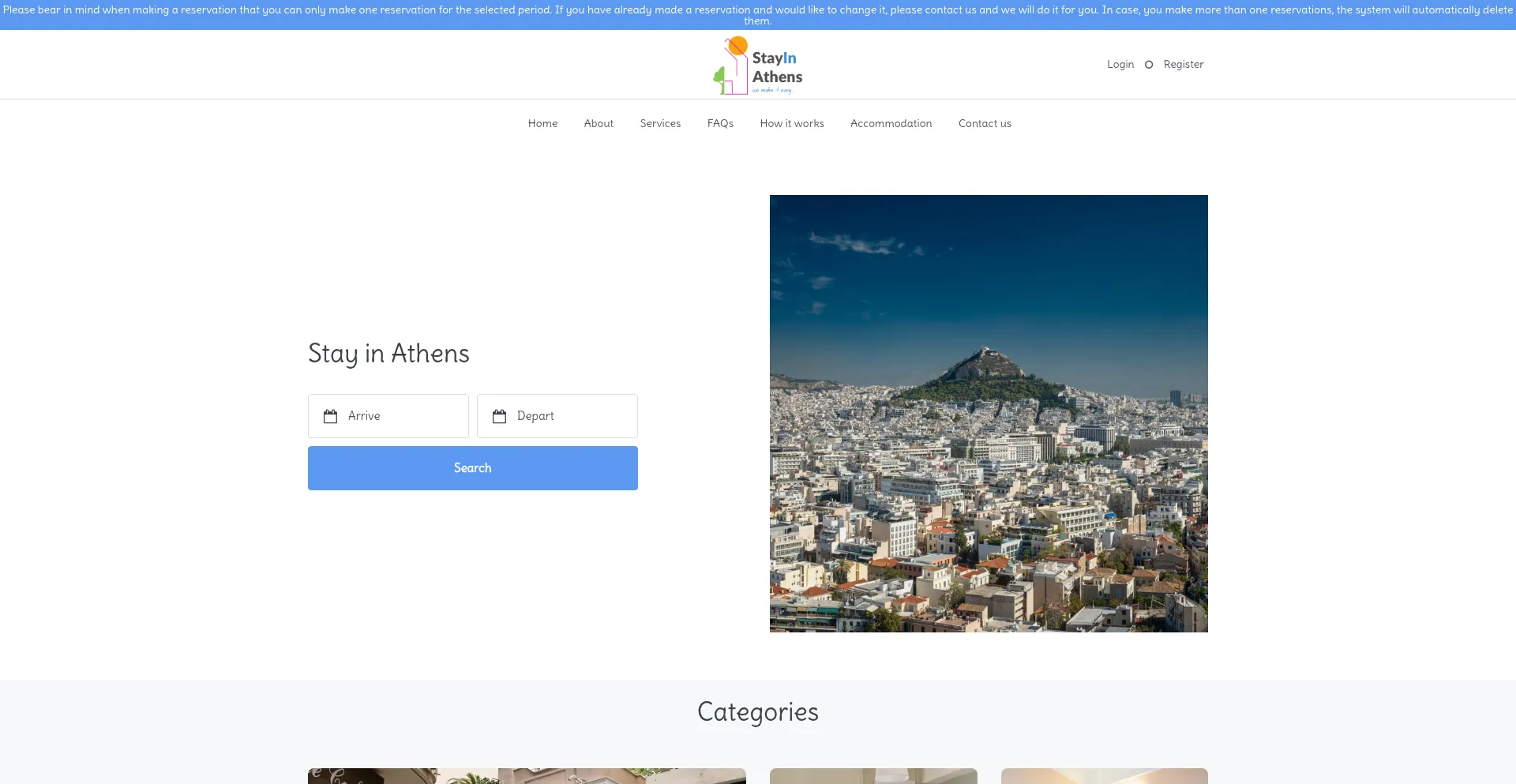Viewport: 1516px width, 784px height.
Task: Go to the Home menu item
Action: (542, 123)
